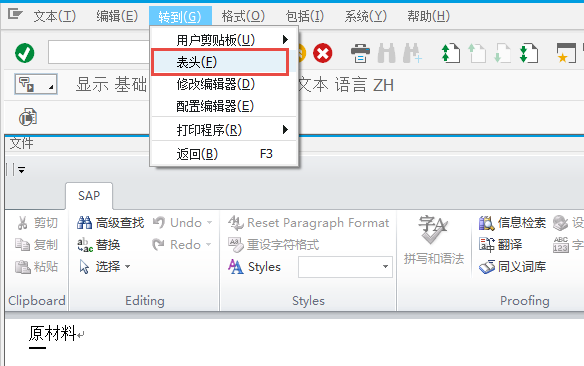The width and height of the screenshot is (584, 366).
Task: Open 同义词库 thesaurus
Action: pyautogui.click(x=512, y=267)
